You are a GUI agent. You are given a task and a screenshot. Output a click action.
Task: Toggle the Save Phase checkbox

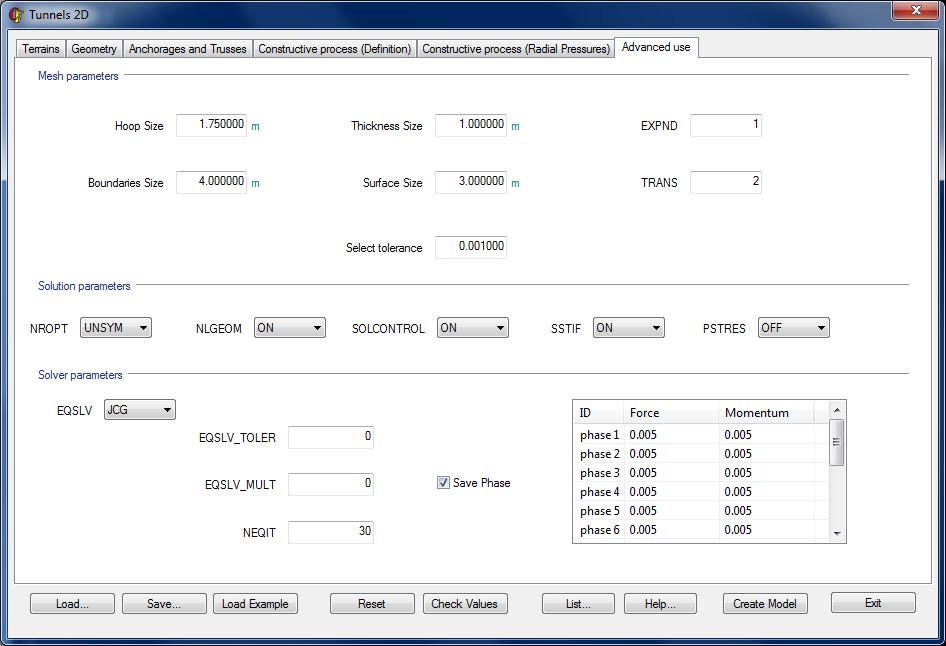[443, 483]
